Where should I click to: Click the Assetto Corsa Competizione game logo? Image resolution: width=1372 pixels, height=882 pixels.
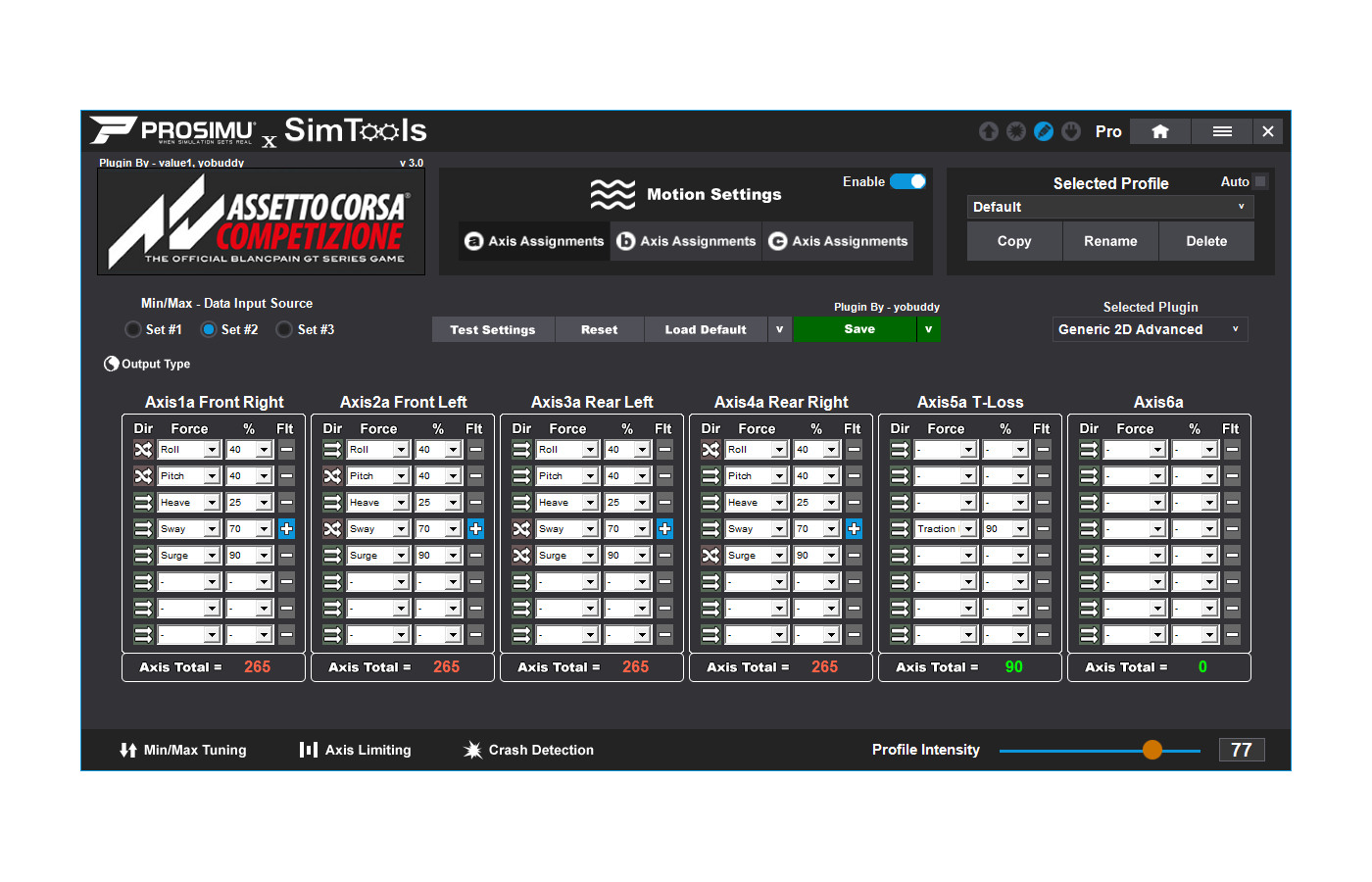coord(261,221)
